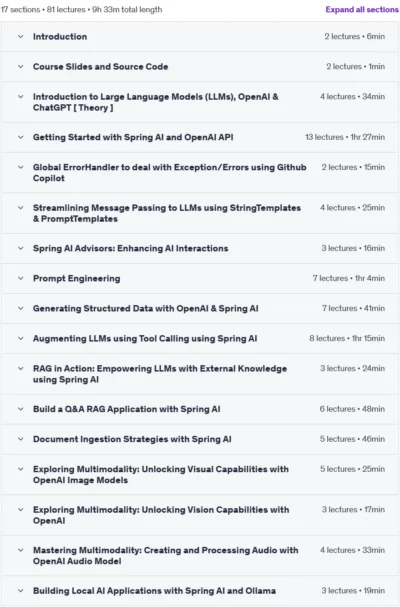Expand chevron for Building Local AI Applications with Ollama
400x607 pixels.
click(x=21, y=591)
